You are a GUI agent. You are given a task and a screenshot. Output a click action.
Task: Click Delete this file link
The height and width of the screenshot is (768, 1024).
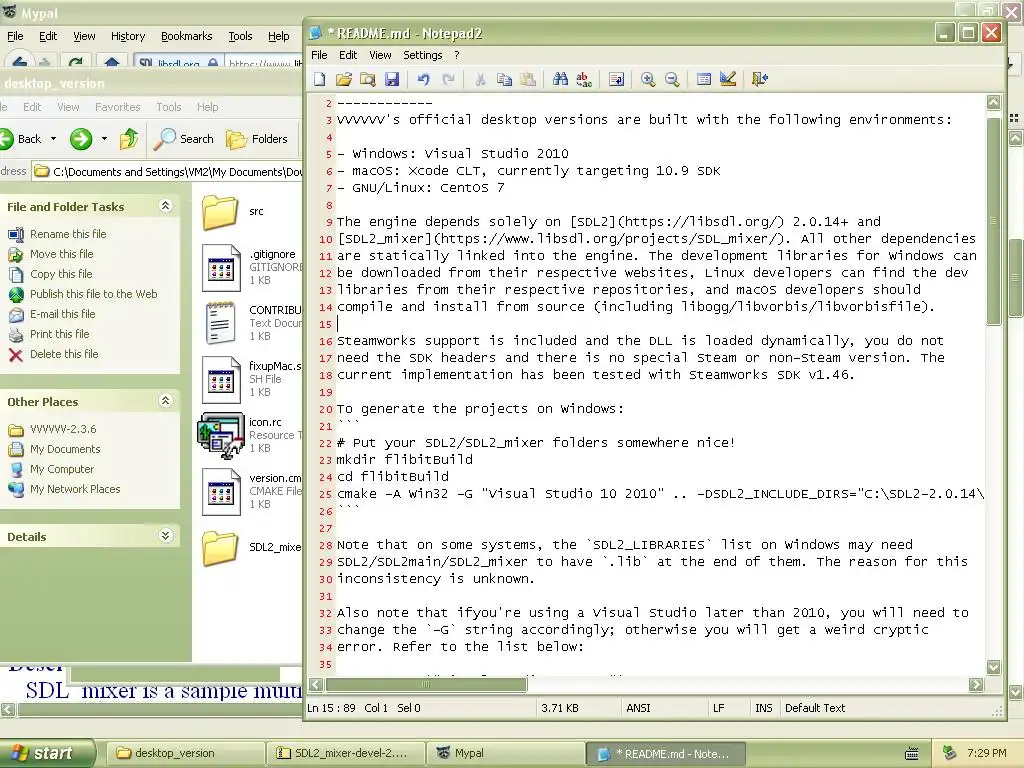(x=64, y=354)
